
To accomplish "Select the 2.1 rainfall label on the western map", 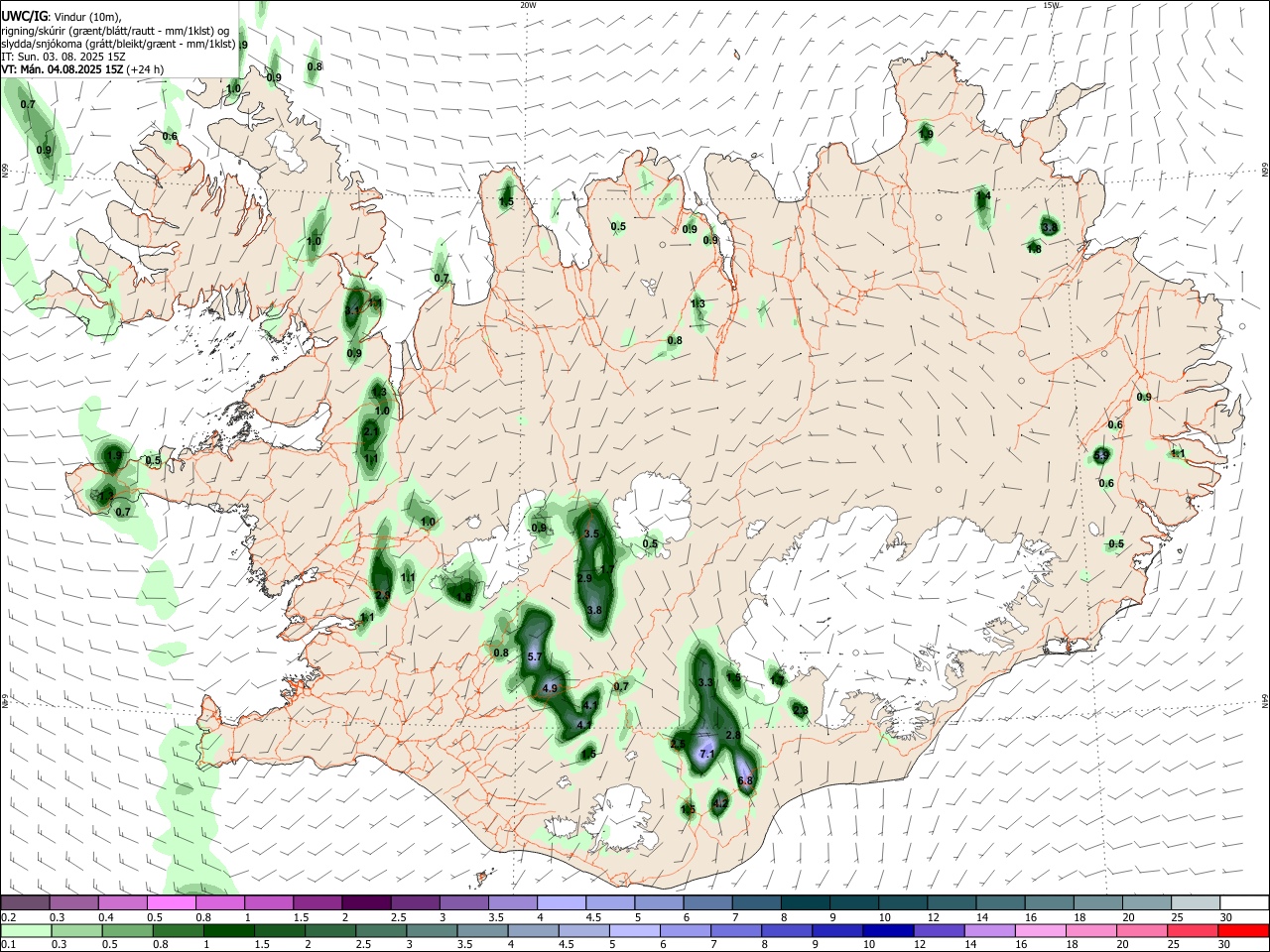I will coord(371,432).
